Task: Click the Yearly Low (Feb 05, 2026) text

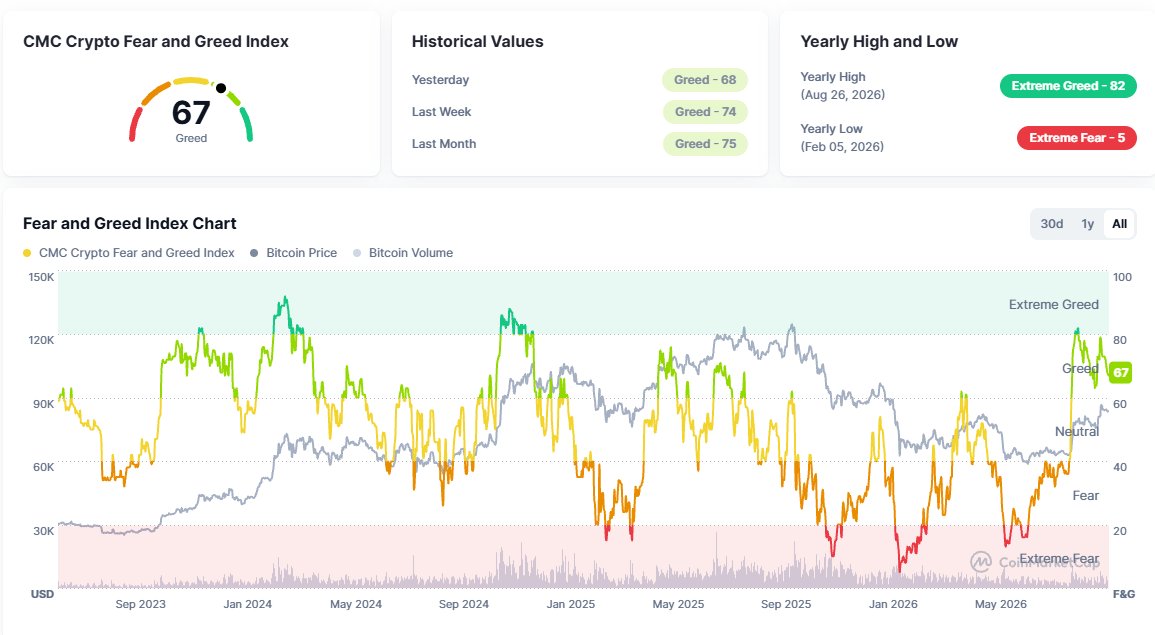Action: tap(842, 138)
